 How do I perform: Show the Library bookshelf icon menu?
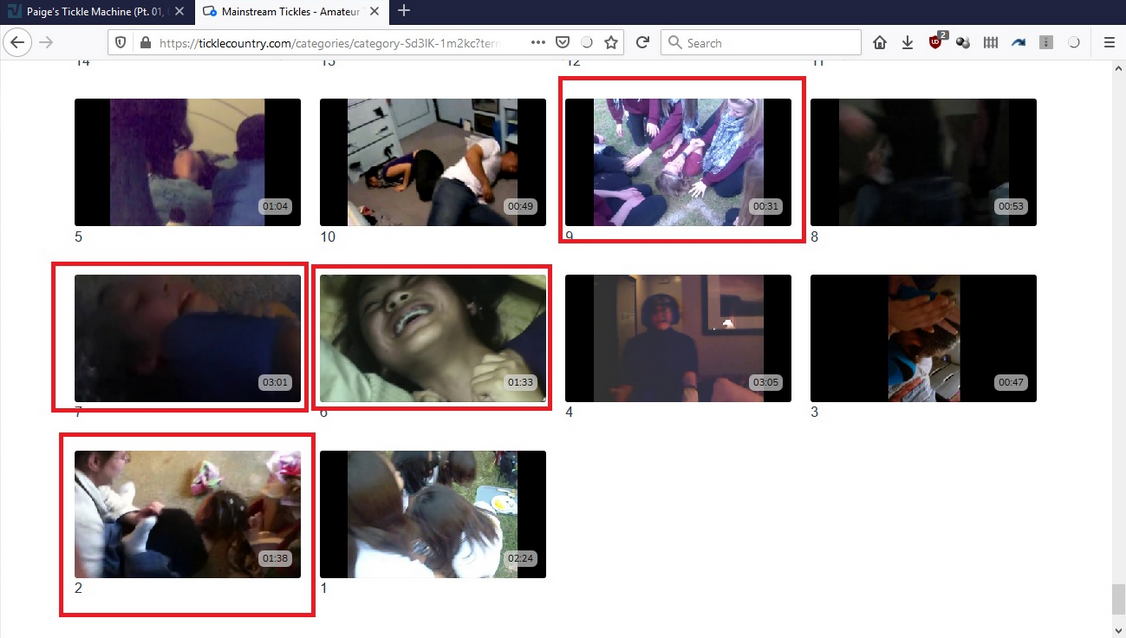[991, 43]
